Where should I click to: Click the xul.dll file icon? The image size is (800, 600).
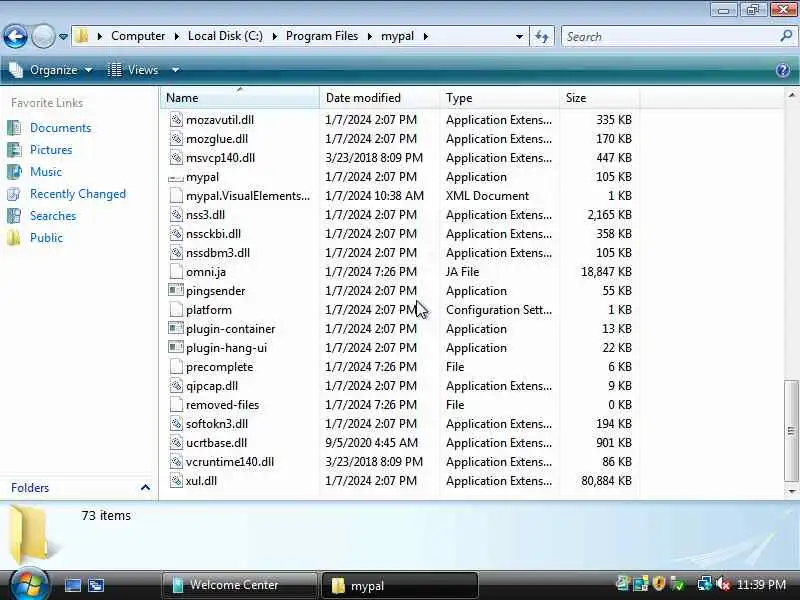pyautogui.click(x=176, y=481)
